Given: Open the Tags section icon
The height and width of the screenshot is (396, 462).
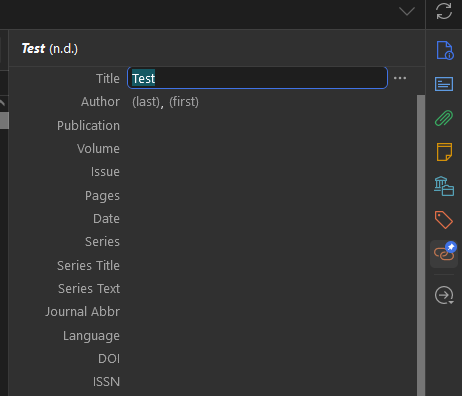Looking at the screenshot, I should (x=444, y=220).
